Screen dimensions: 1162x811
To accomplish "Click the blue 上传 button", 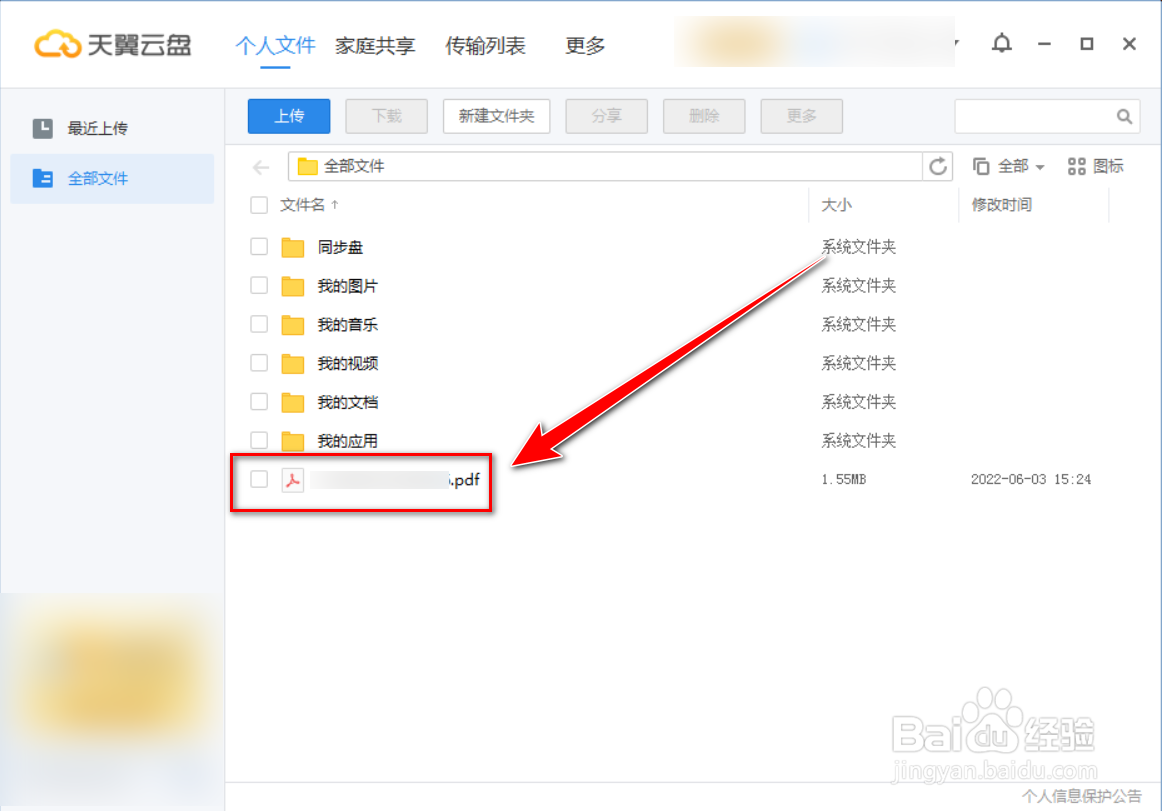I will 289,116.
